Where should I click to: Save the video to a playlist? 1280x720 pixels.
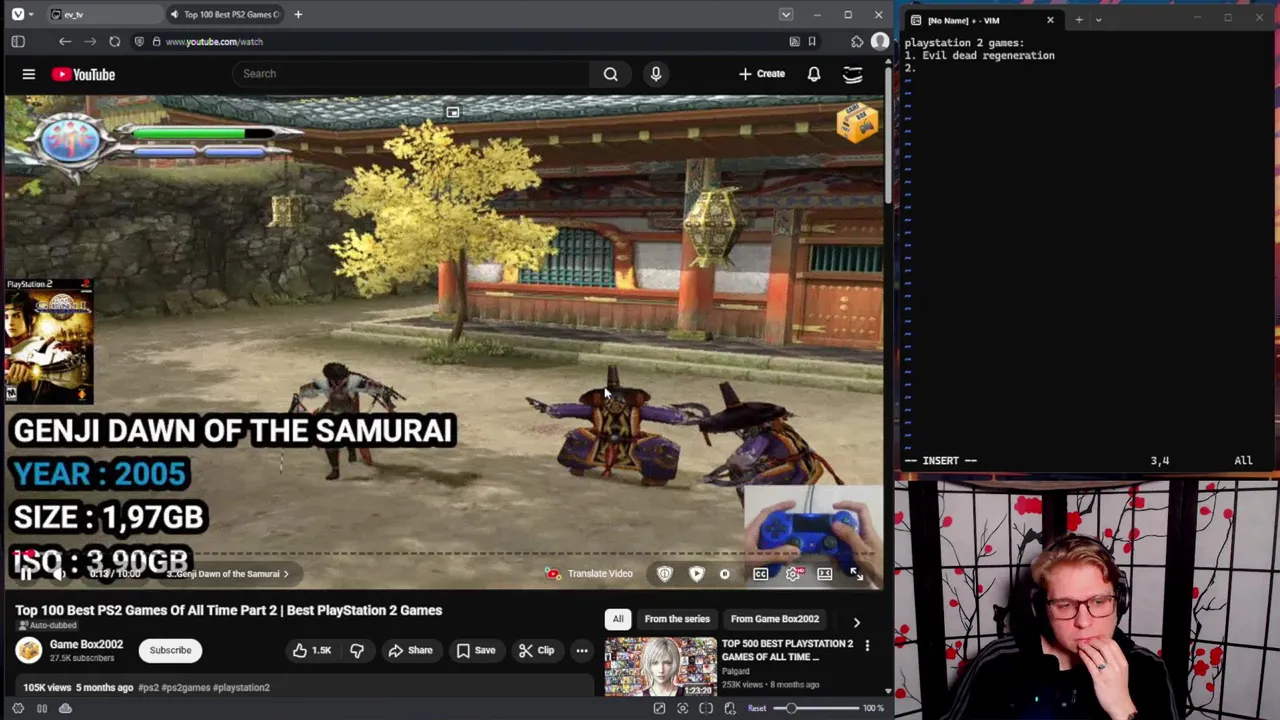[475, 650]
